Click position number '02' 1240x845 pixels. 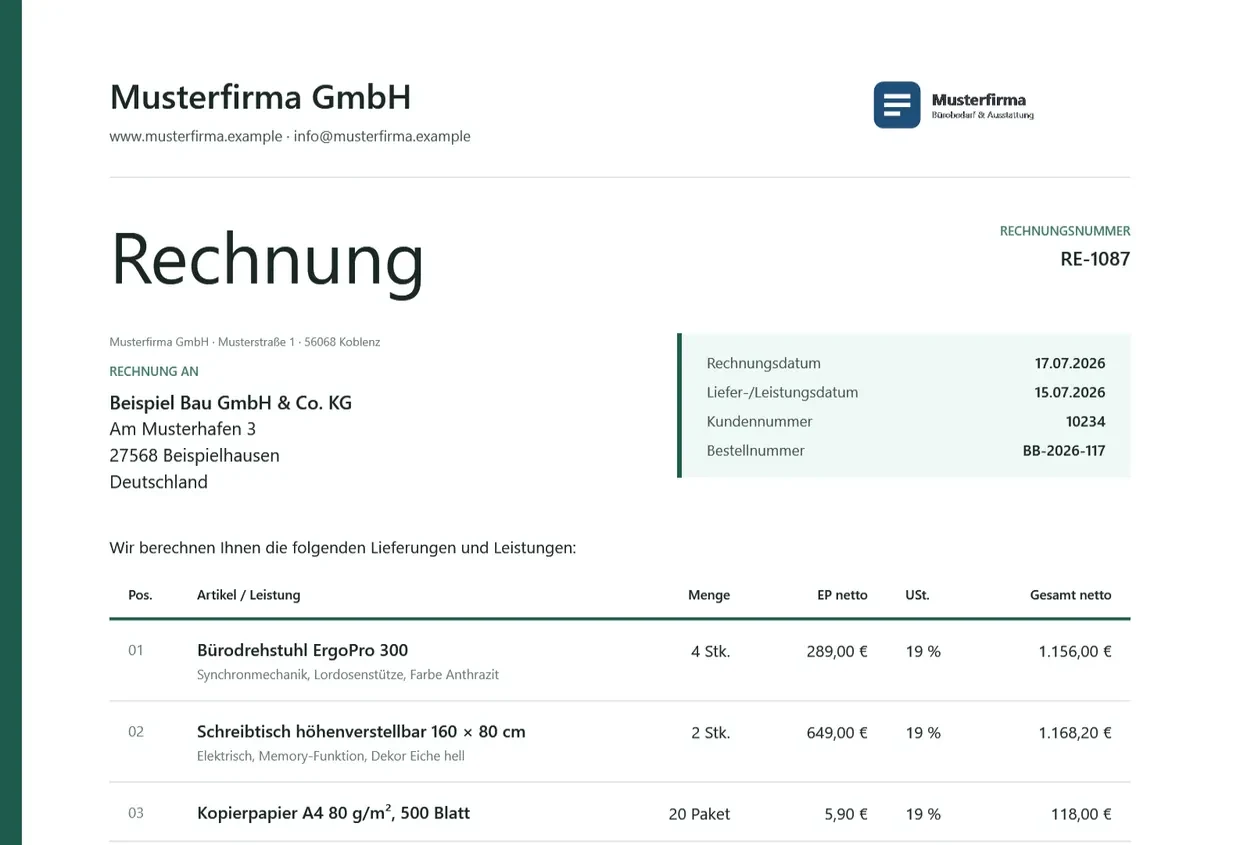[x=136, y=731]
